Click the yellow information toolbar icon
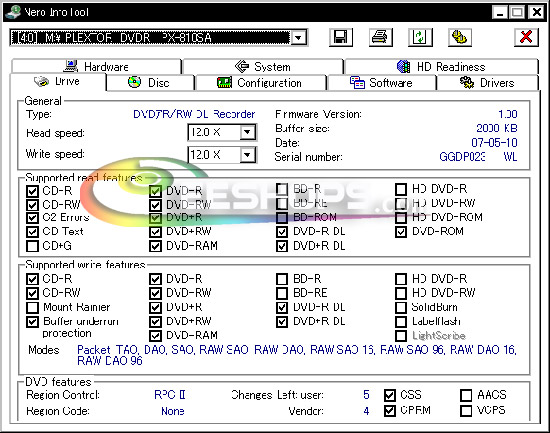The image size is (550, 433). click(x=460, y=37)
